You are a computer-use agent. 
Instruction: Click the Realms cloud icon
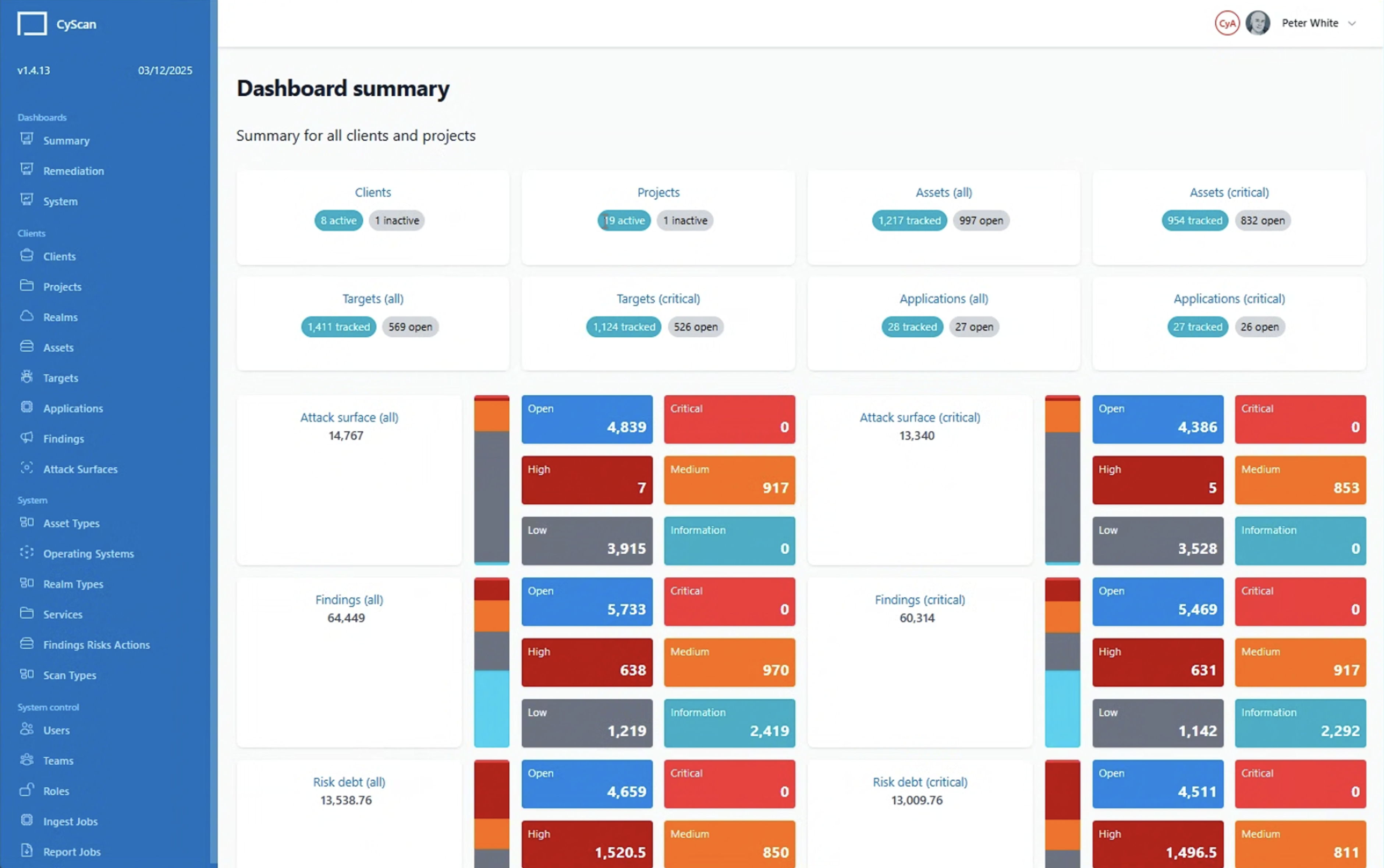[x=26, y=316]
